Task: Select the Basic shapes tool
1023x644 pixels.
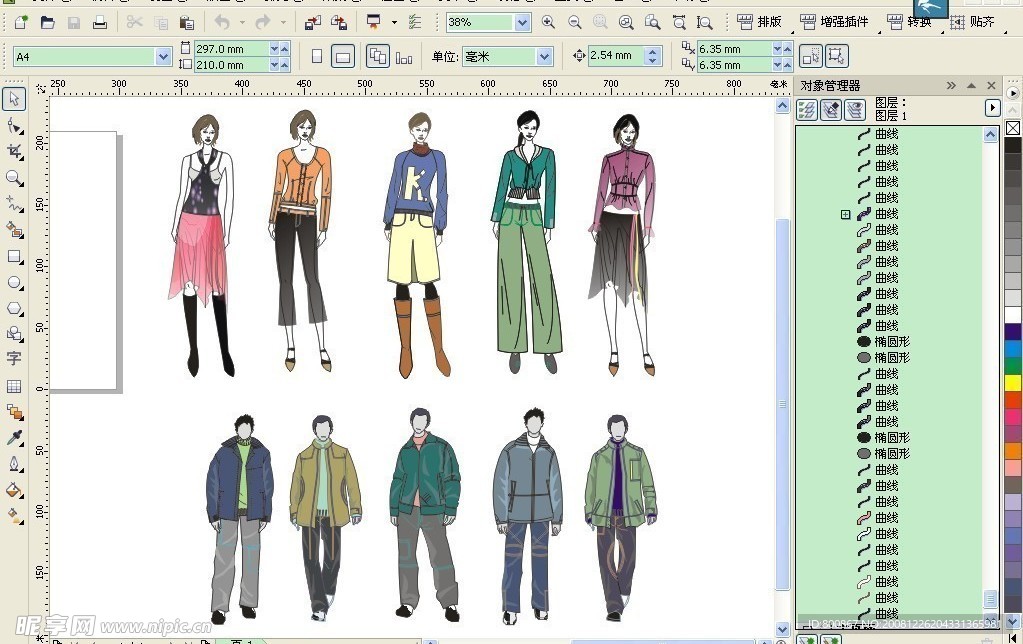Action: click(14, 334)
